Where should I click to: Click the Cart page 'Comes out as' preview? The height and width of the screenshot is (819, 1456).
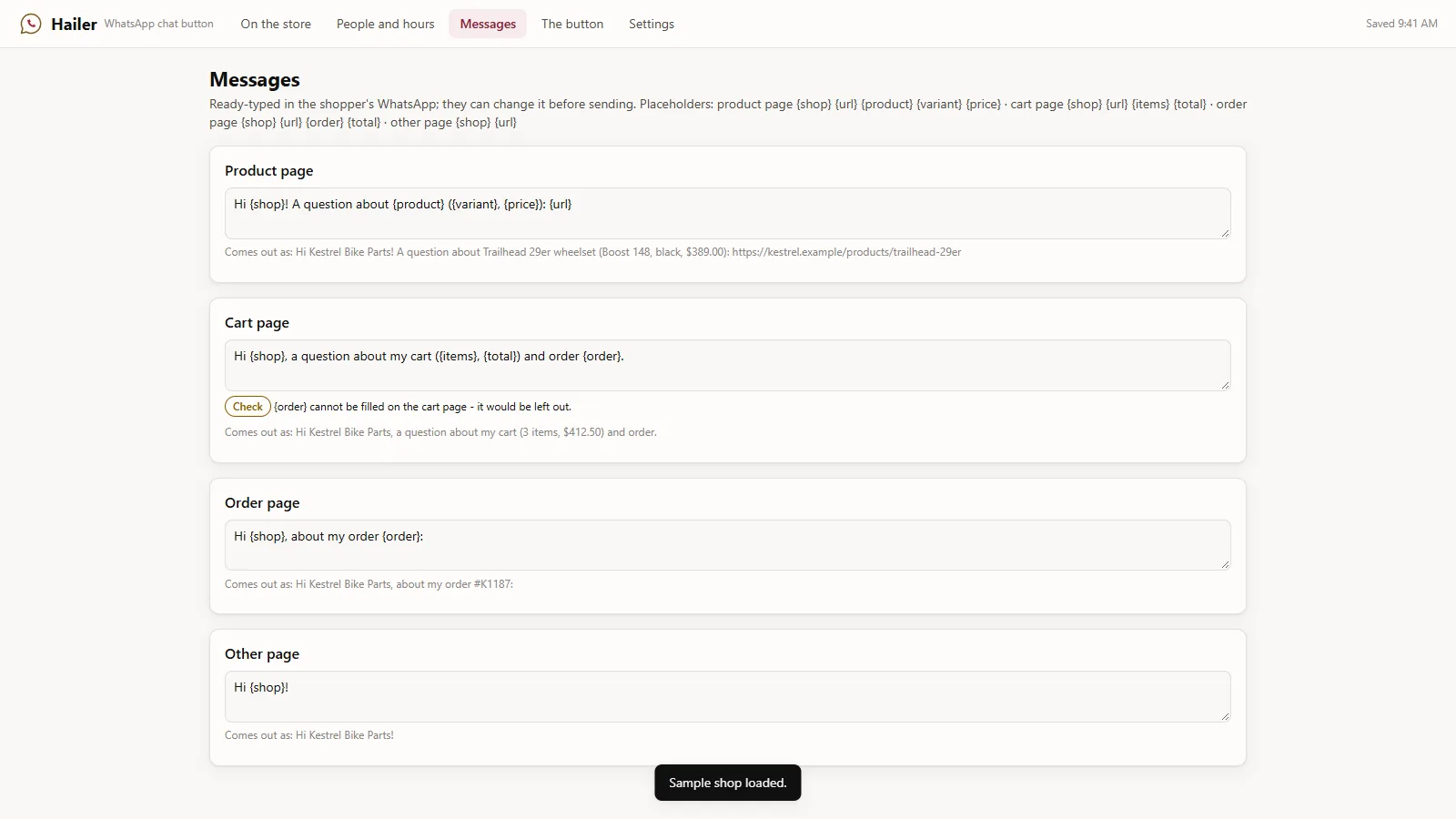(x=440, y=432)
